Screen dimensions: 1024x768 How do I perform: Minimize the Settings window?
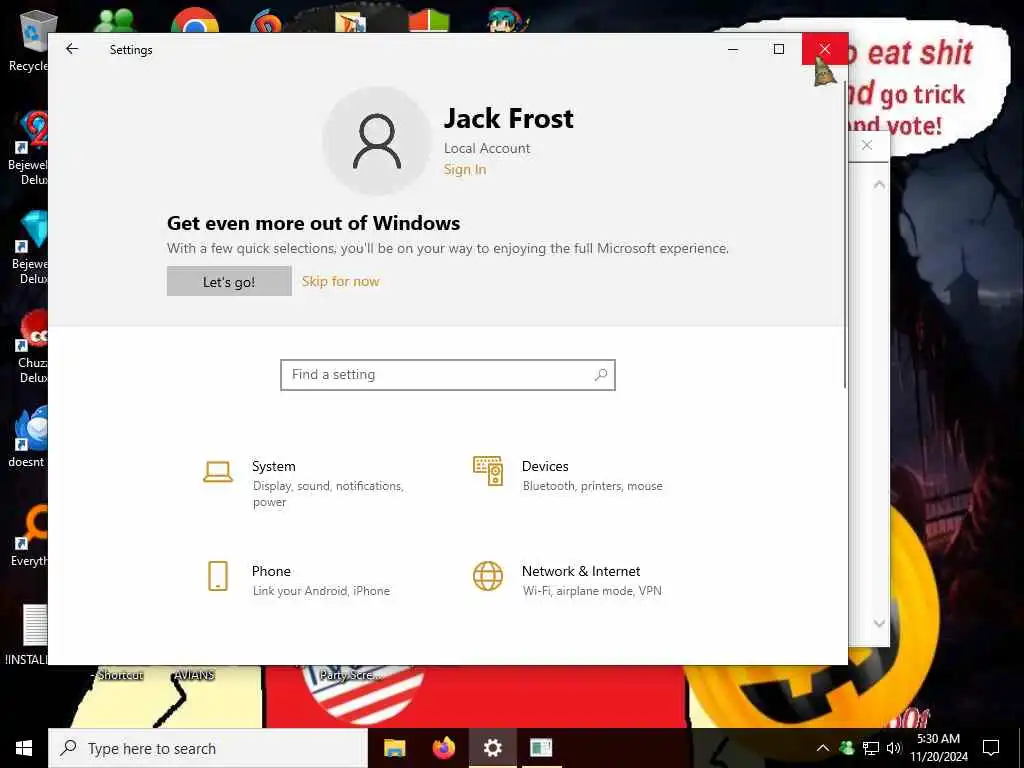tap(733, 49)
